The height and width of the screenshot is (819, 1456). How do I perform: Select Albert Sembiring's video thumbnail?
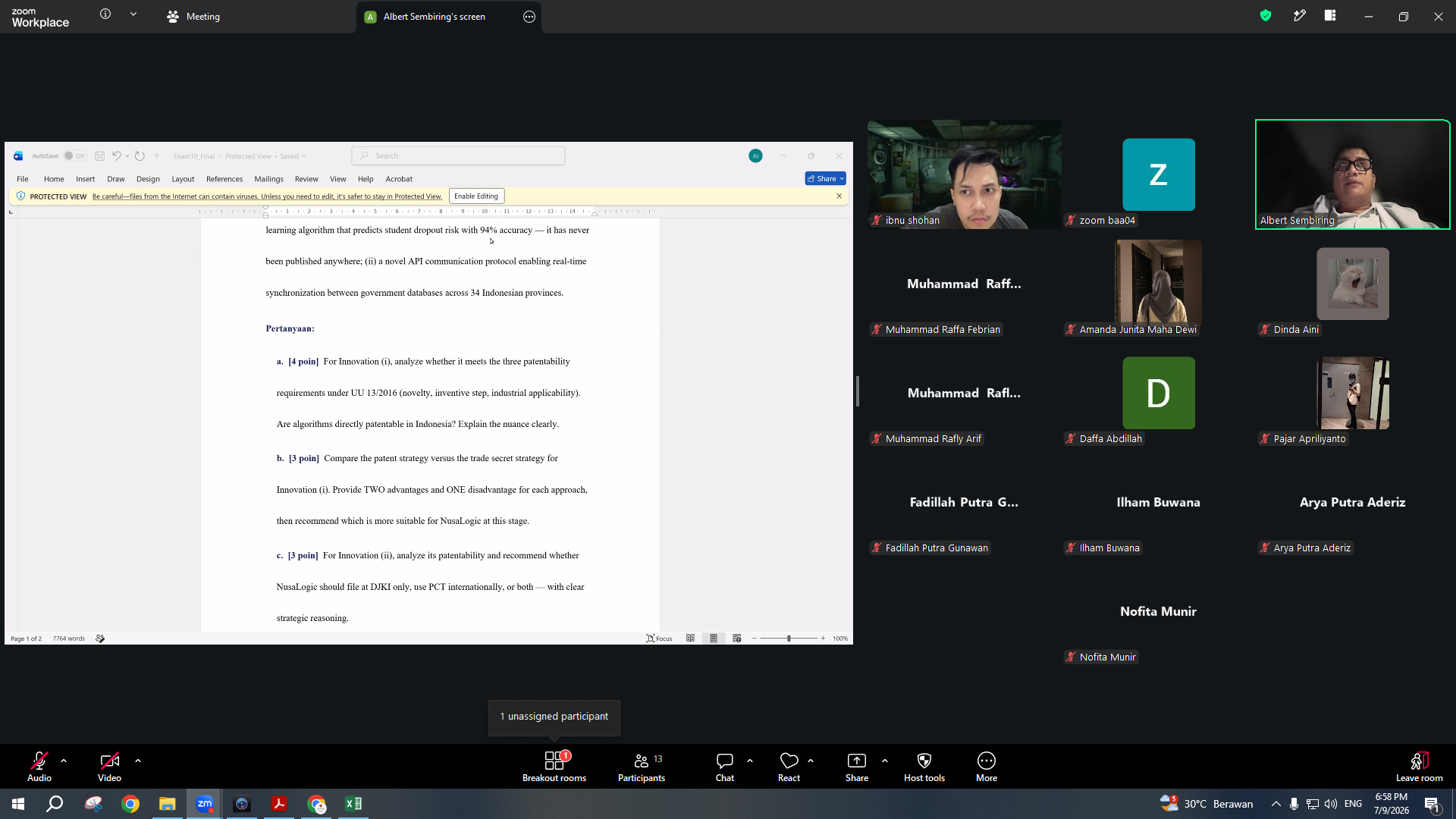click(x=1352, y=174)
